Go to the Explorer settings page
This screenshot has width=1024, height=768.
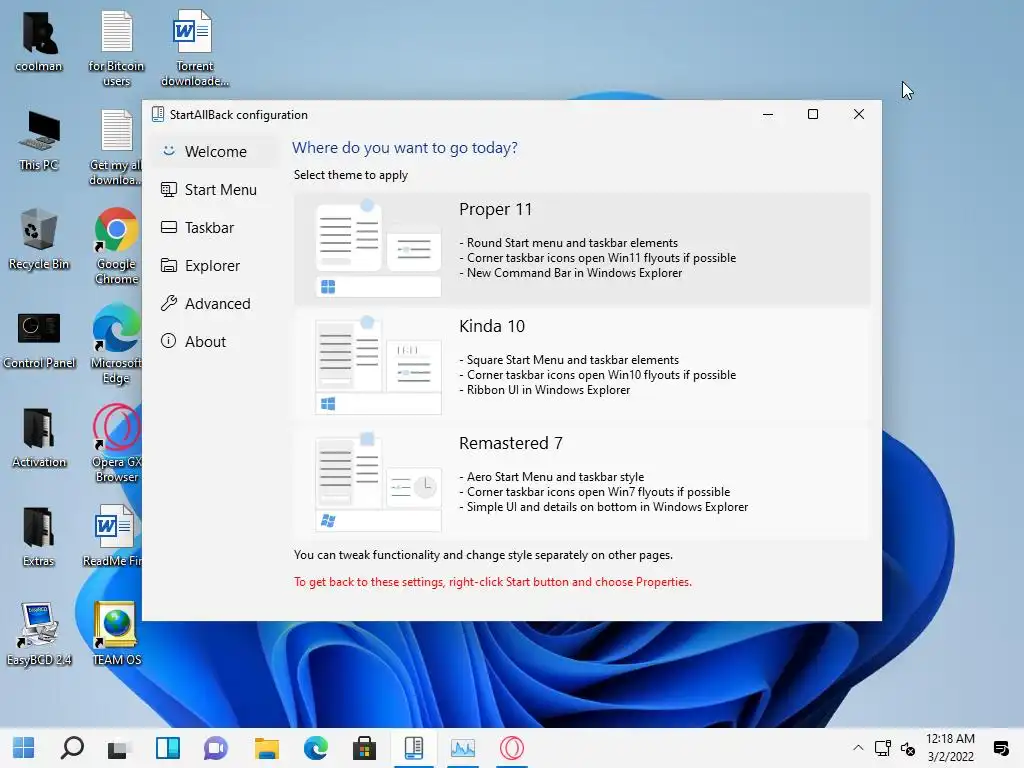(213, 265)
